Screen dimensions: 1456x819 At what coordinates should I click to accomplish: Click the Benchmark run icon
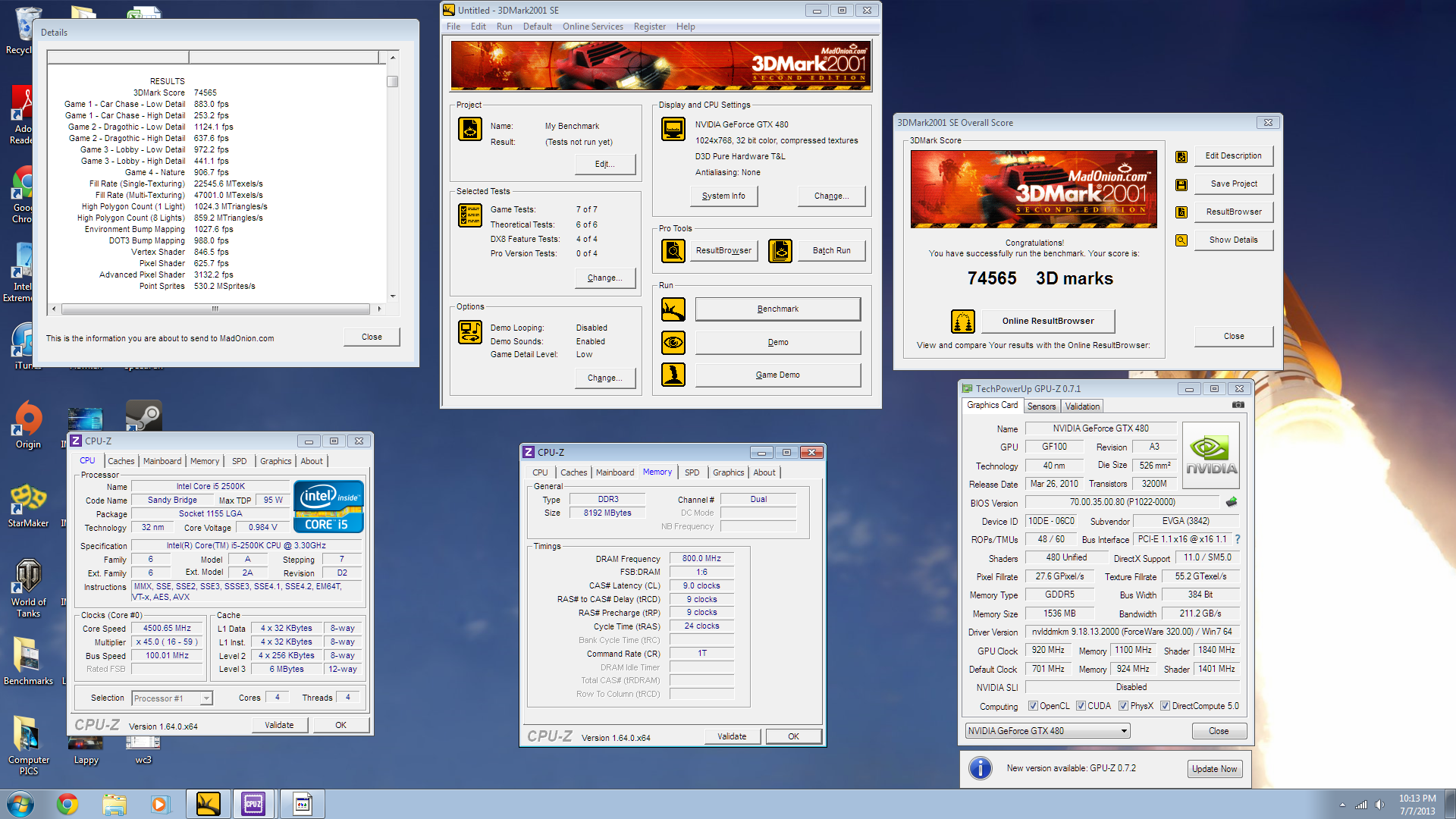click(x=673, y=309)
